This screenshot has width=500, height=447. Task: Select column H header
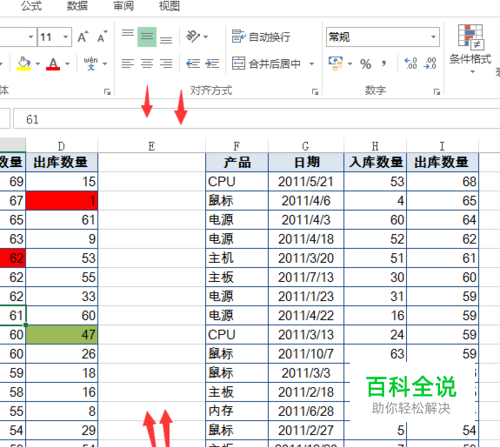375,146
